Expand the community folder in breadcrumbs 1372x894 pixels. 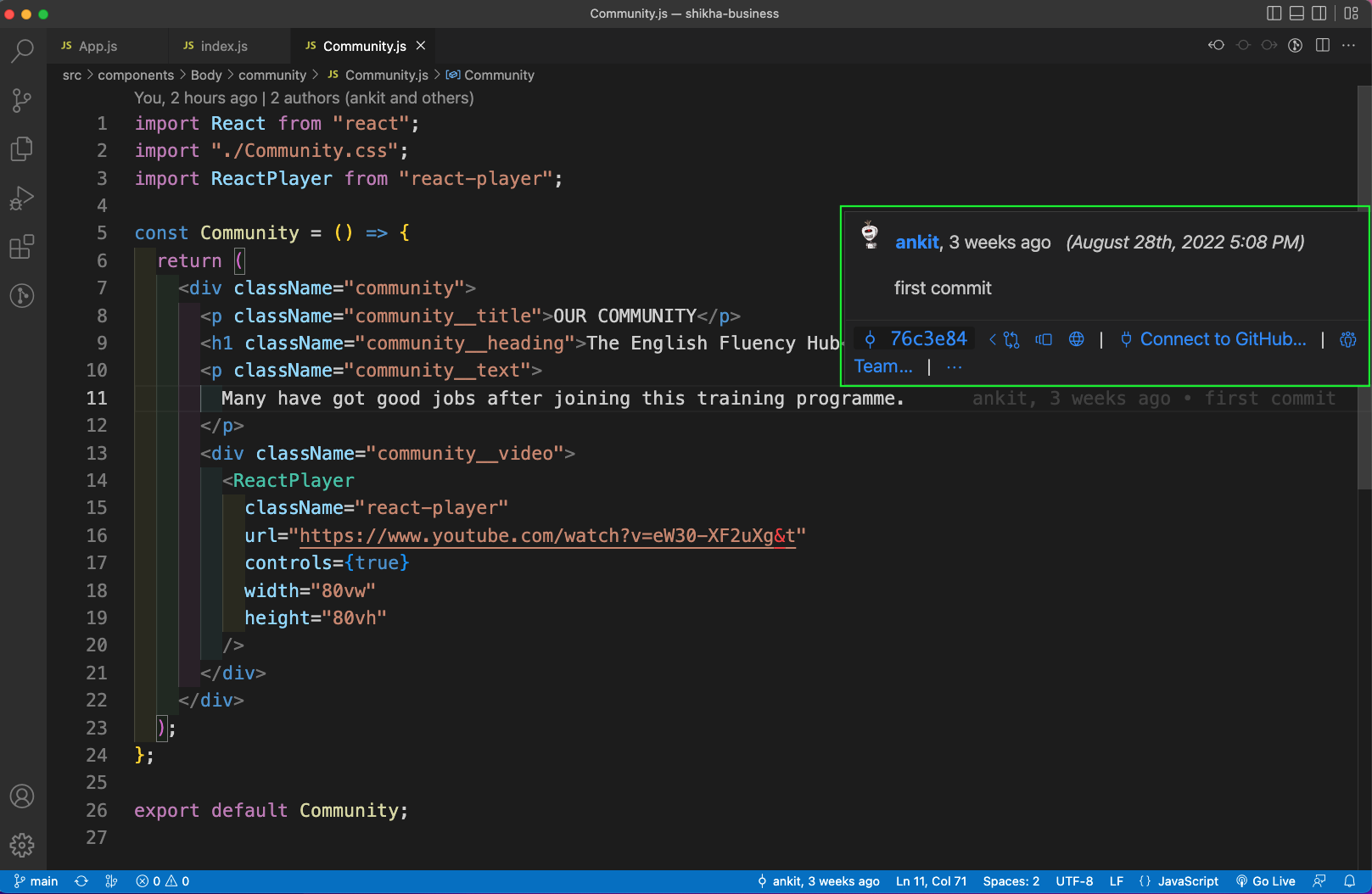pos(272,75)
